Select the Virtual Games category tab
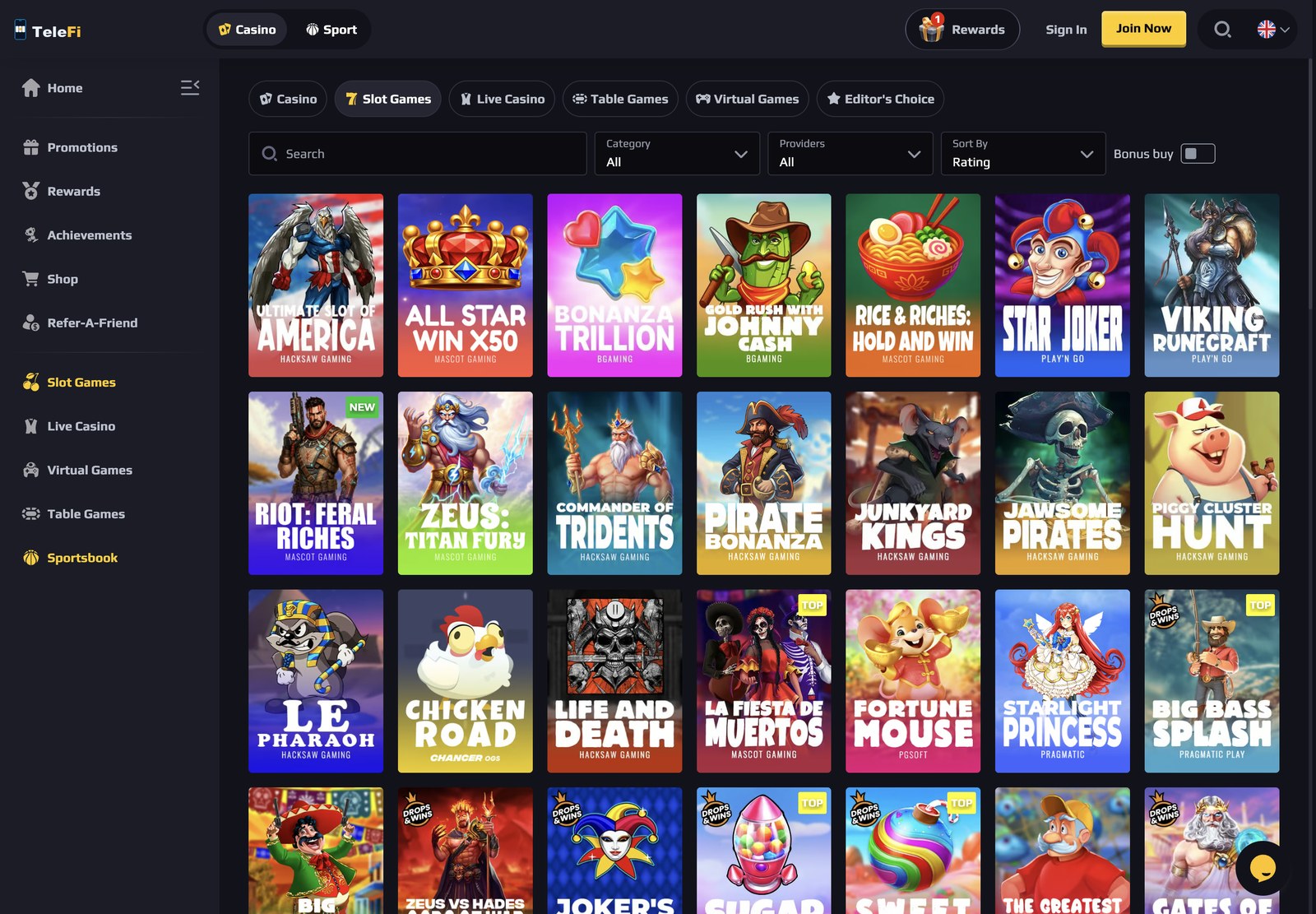The width and height of the screenshot is (1316, 914). click(748, 99)
